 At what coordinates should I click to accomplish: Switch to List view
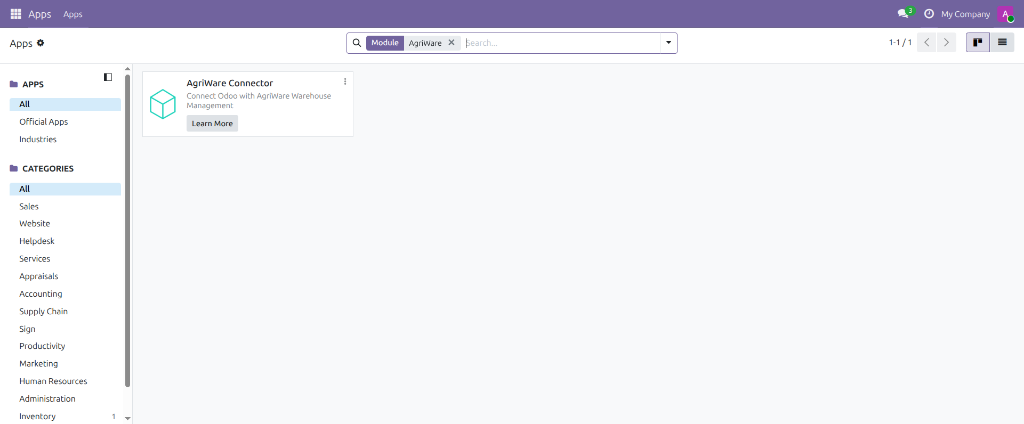(1002, 42)
